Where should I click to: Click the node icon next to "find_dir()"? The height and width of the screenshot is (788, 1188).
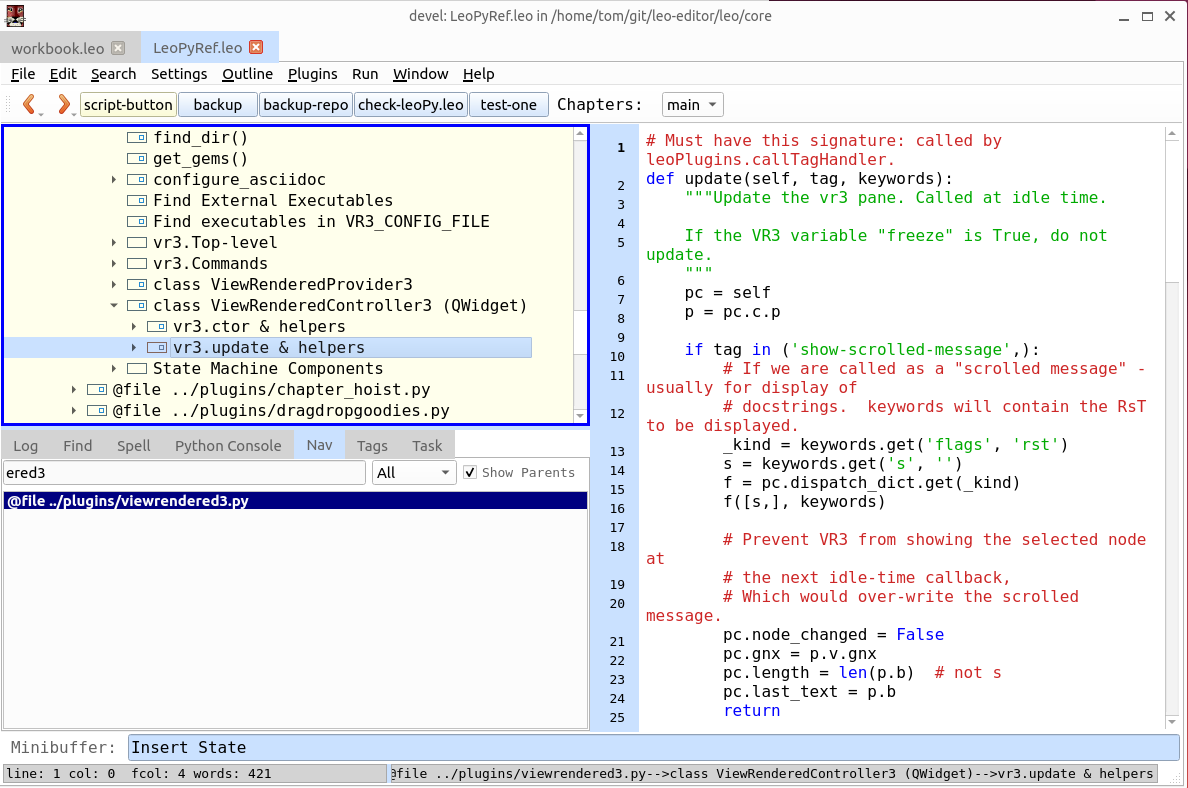coord(139,137)
